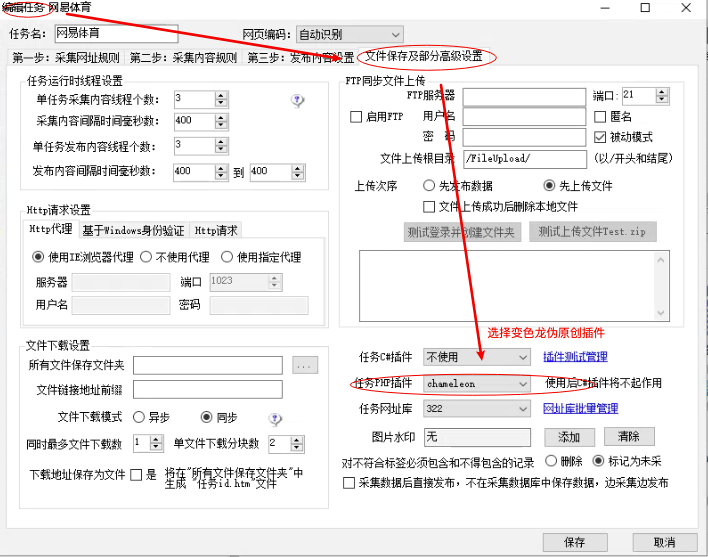Screen dimensions: 708x557
Task: Click the stepper for 单任务发布内容线程个数
Action: pos(220,145)
